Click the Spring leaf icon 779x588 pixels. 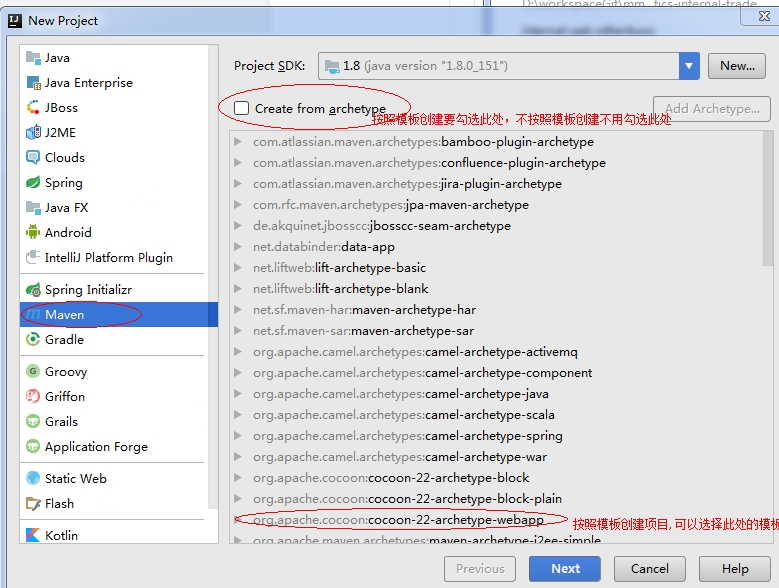tap(33, 182)
